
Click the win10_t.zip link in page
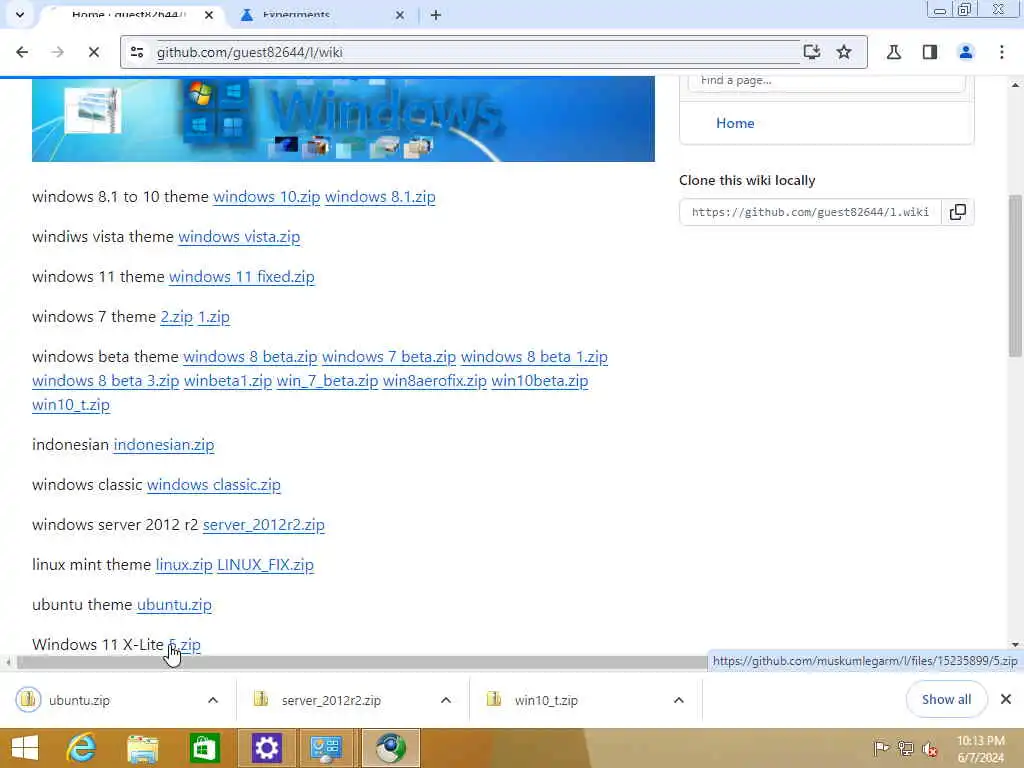[71, 405]
